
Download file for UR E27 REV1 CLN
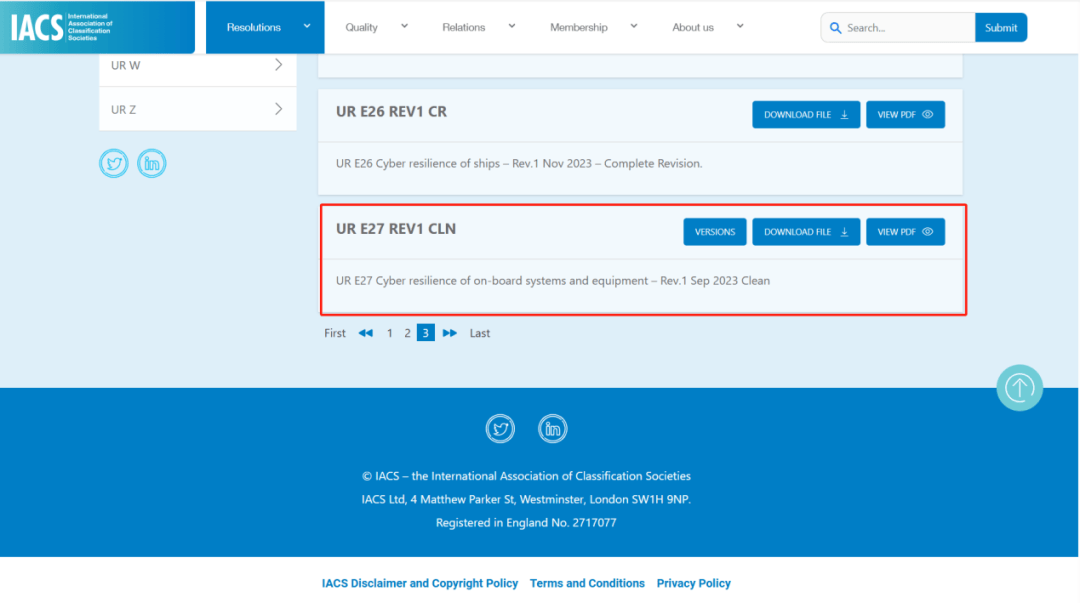pyautogui.click(x=805, y=232)
